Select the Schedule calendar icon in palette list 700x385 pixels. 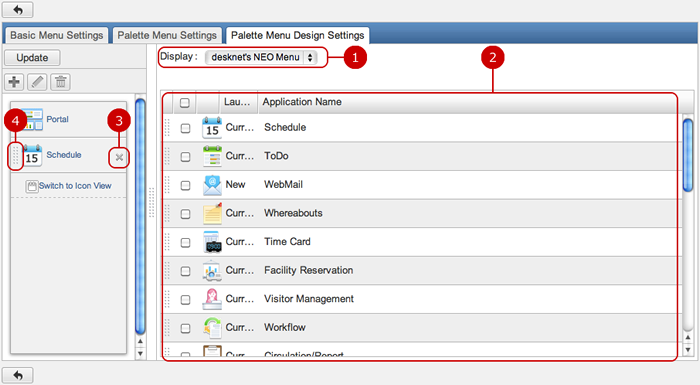coord(32,155)
